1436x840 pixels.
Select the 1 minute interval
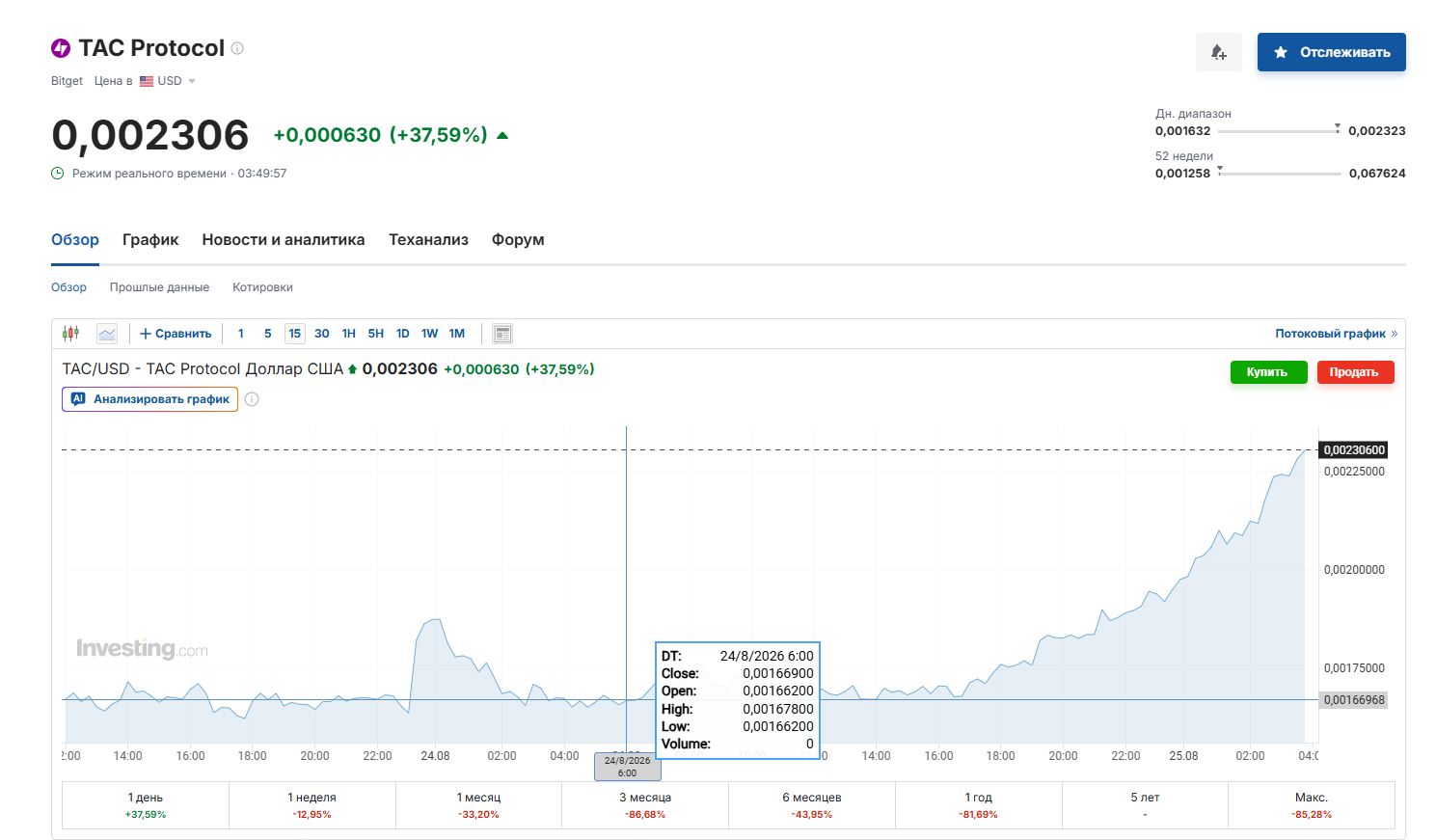[x=241, y=334]
